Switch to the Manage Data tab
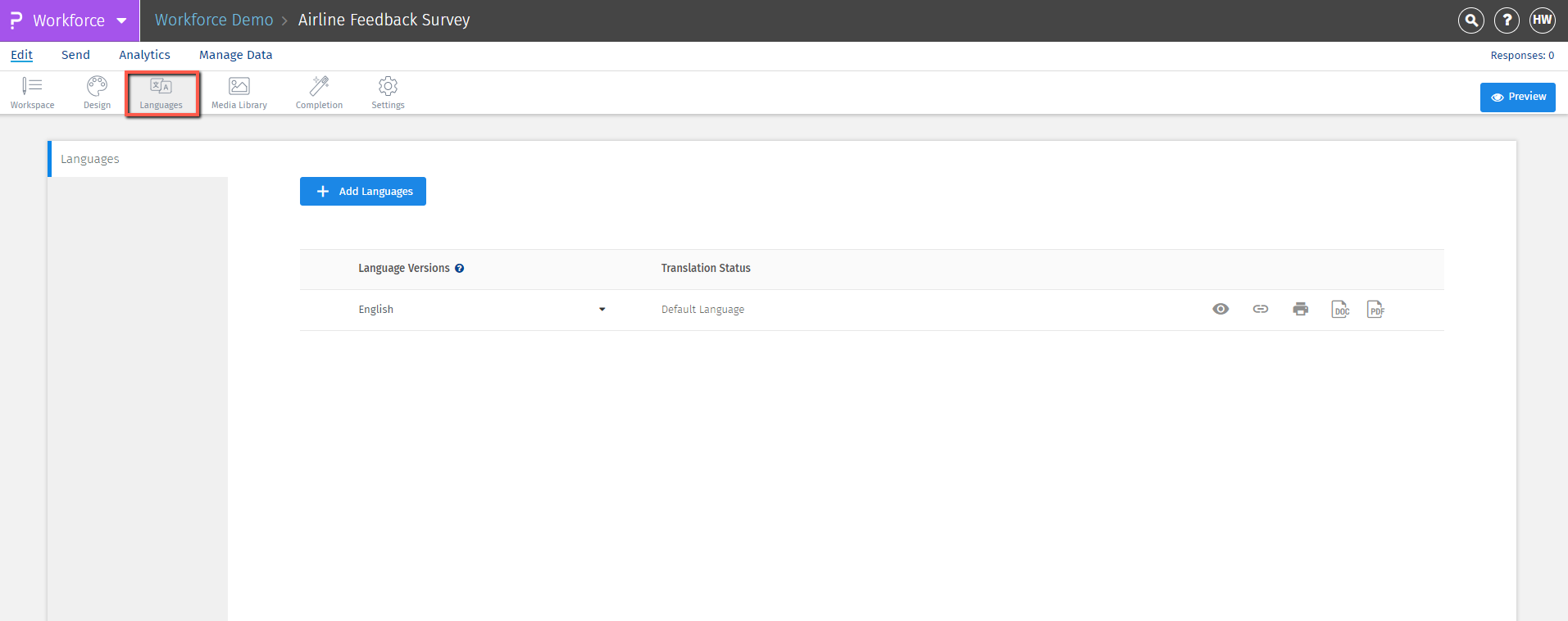1568x621 pixels. 235,55
